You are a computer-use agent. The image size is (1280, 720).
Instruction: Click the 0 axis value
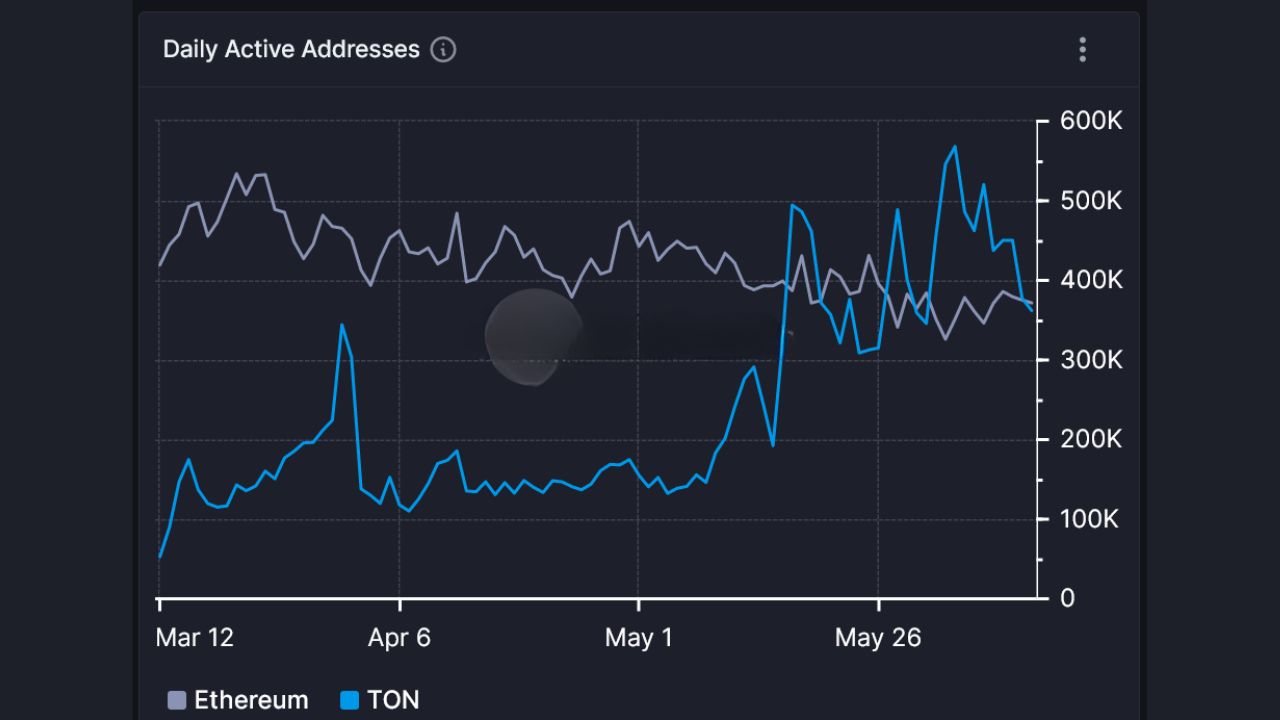(x=1067, y=598)
